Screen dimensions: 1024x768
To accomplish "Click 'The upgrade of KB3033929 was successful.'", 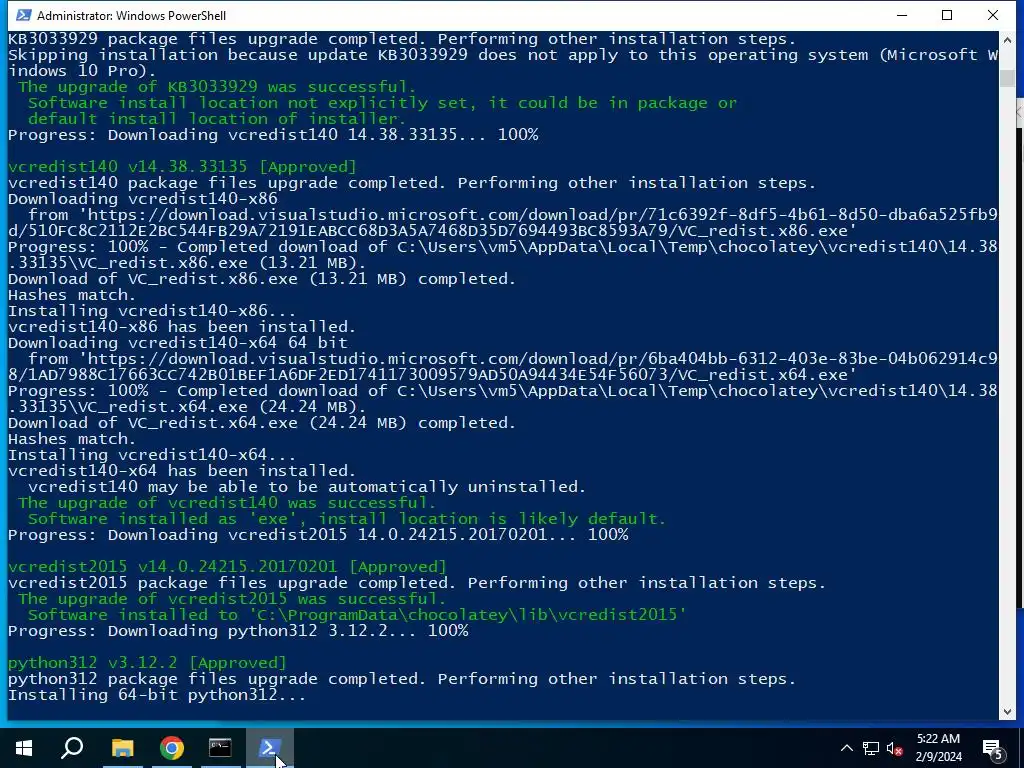I will point(217,87).
